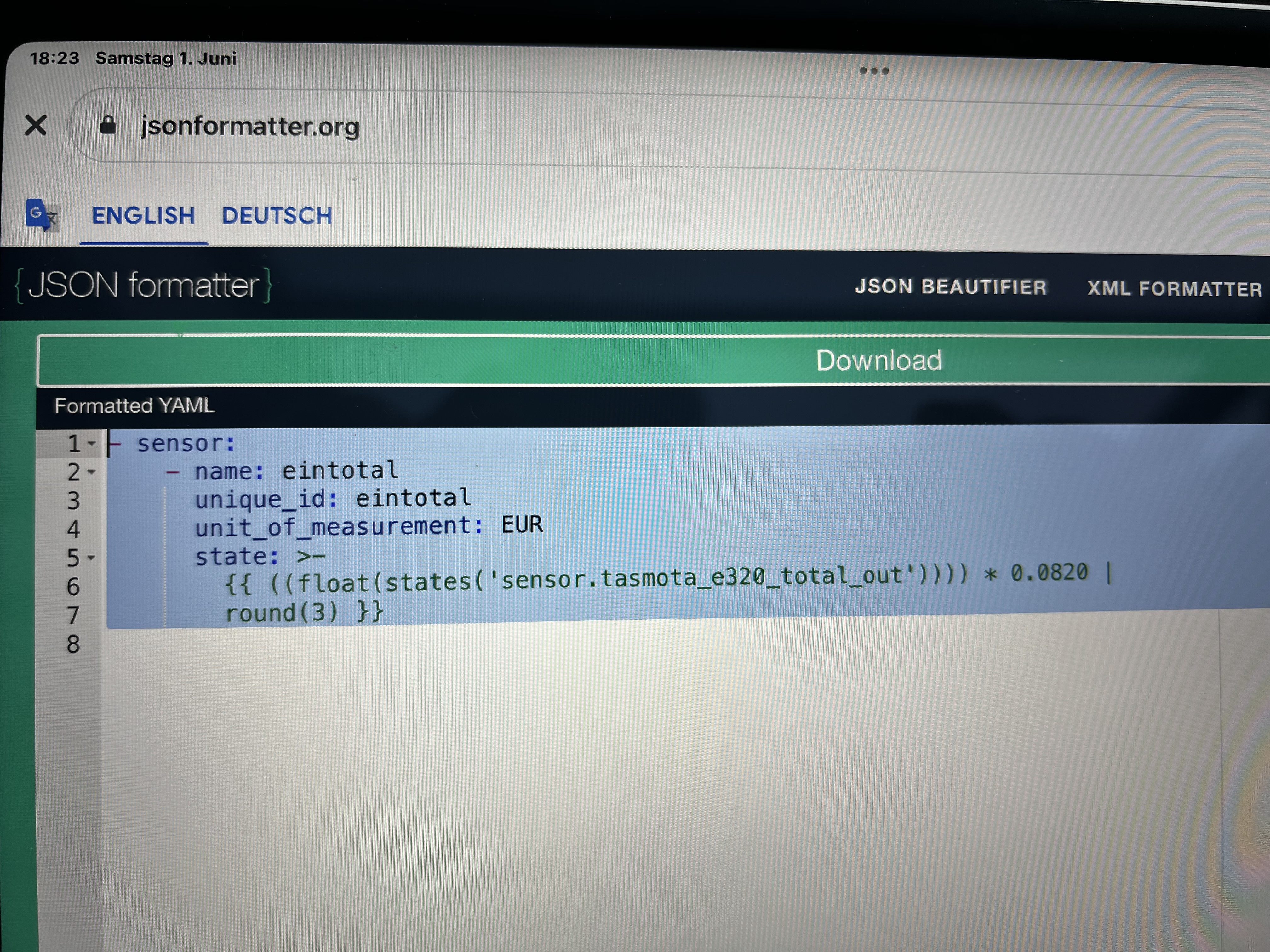Collapse the sensor block at line 1
This screenshot has height=952, width=1270.
[x=91, y=443]
